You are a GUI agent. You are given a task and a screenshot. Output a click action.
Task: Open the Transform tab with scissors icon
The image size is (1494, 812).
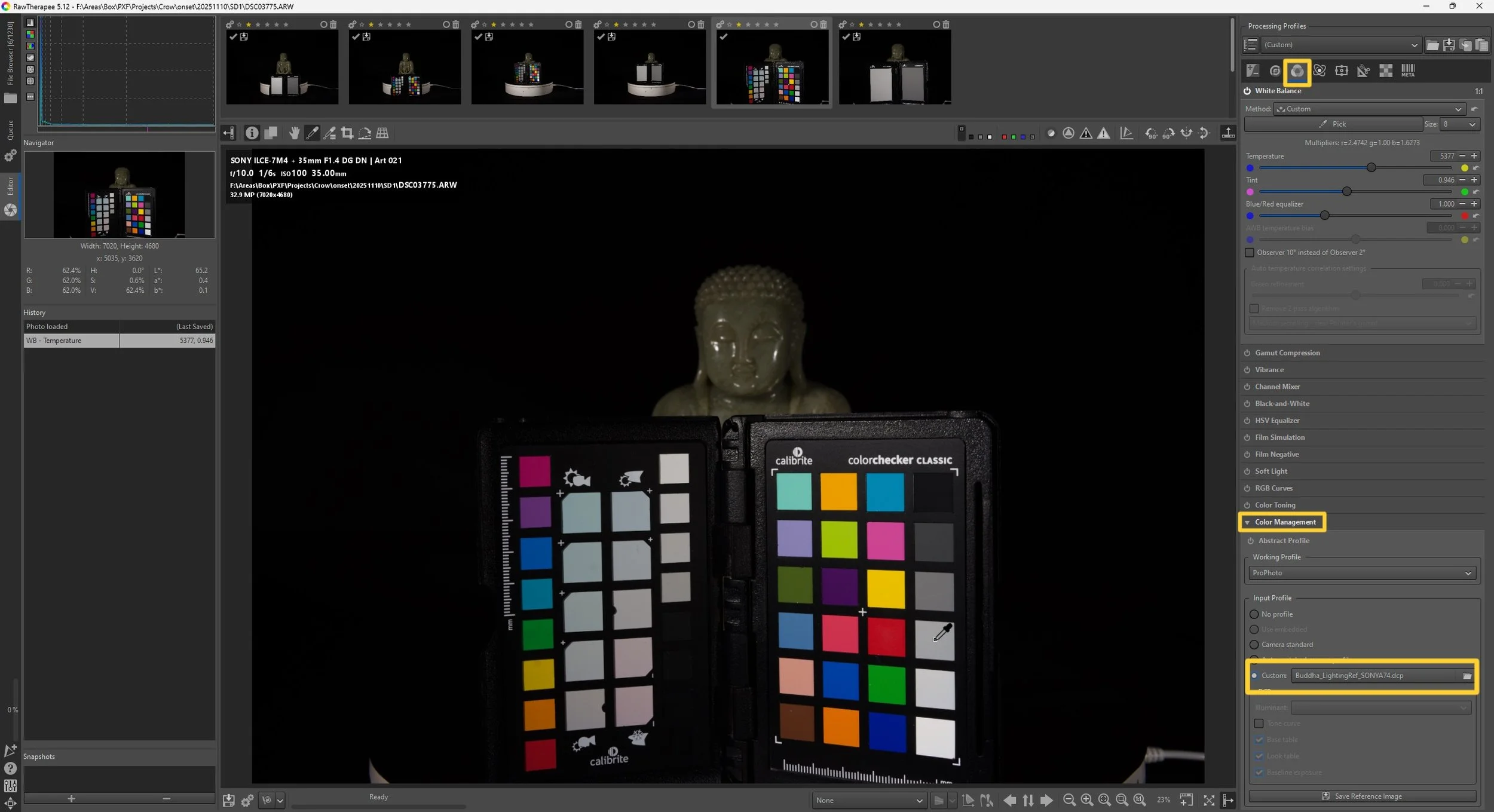1363,71
